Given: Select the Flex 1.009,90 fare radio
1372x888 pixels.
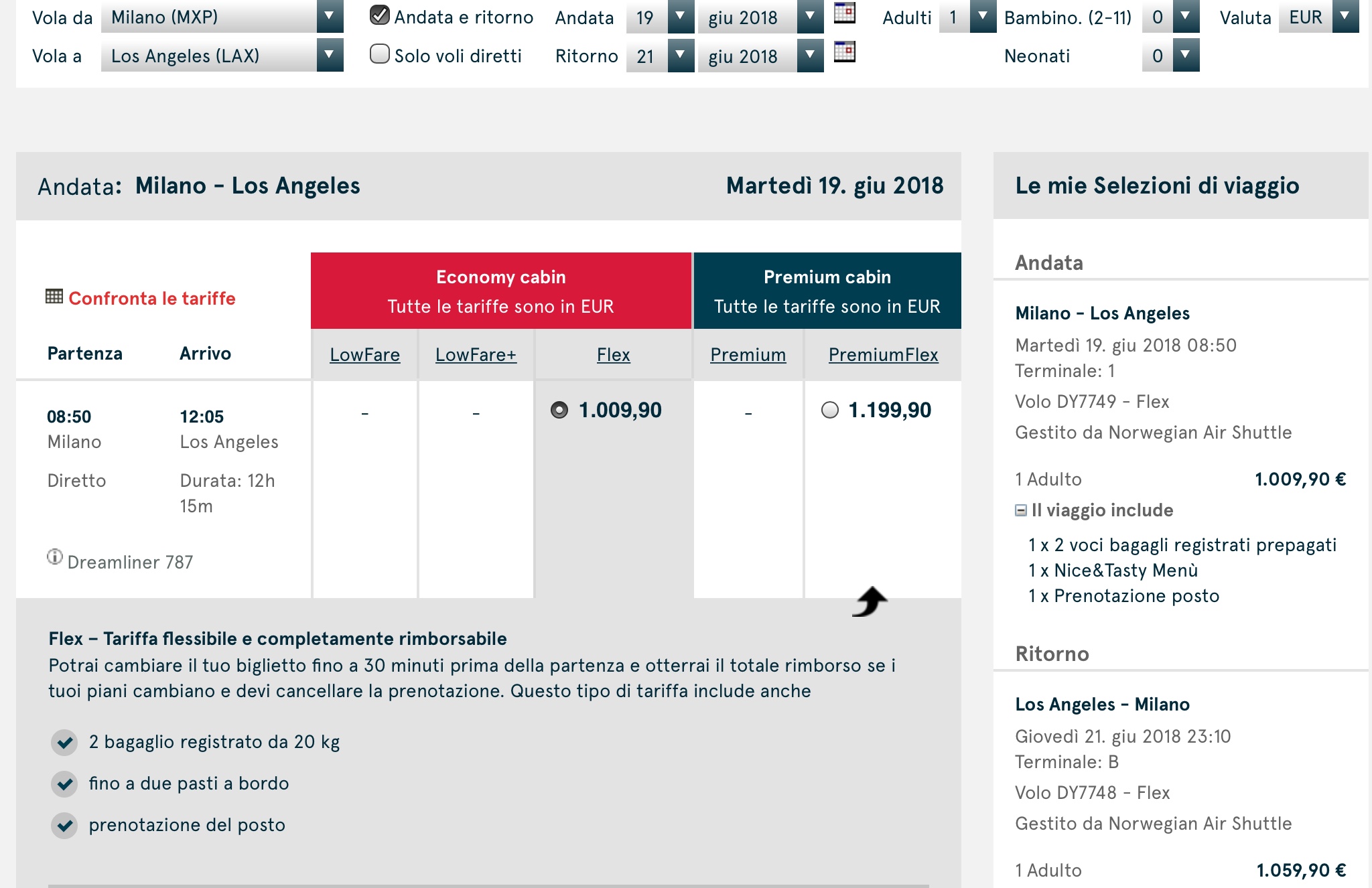Looking at the screenshot, I should [559, 410].
